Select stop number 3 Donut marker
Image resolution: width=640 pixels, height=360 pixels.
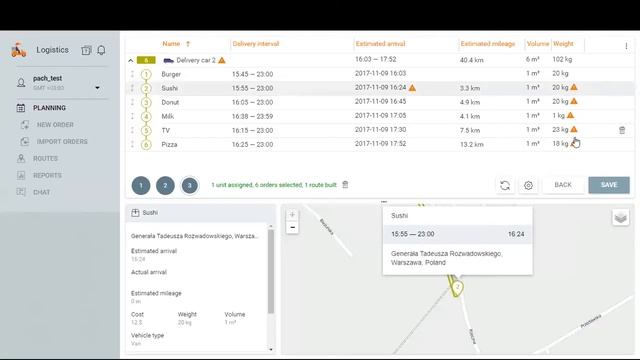[x=146, y=102]
